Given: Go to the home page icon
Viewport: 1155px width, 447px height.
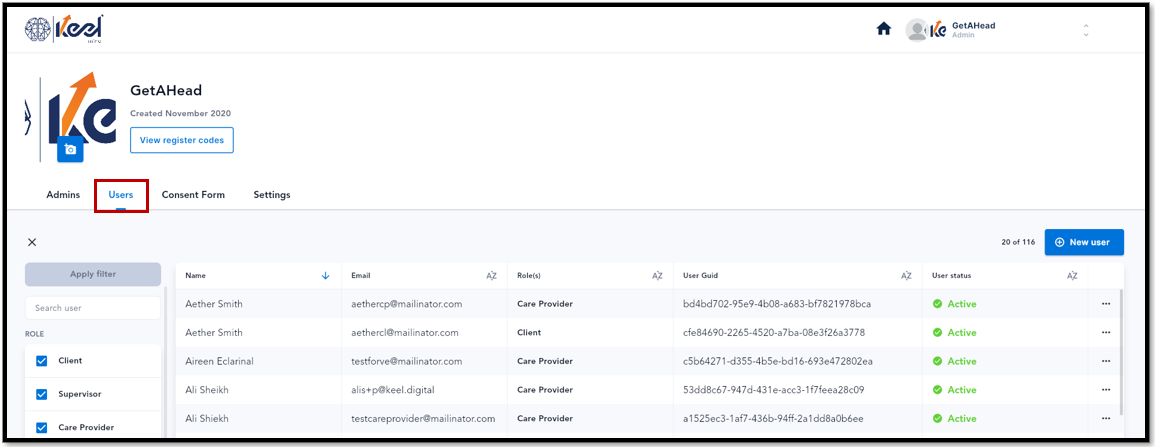Looking at the screenshot, I should click(884, 29).
